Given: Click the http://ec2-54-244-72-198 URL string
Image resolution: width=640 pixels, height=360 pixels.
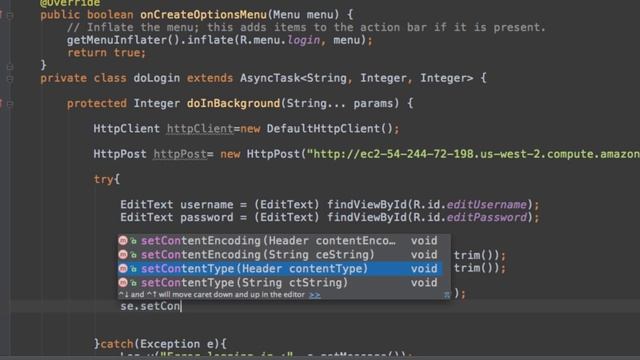Looking at the screenshot, I should click(473, 154).
